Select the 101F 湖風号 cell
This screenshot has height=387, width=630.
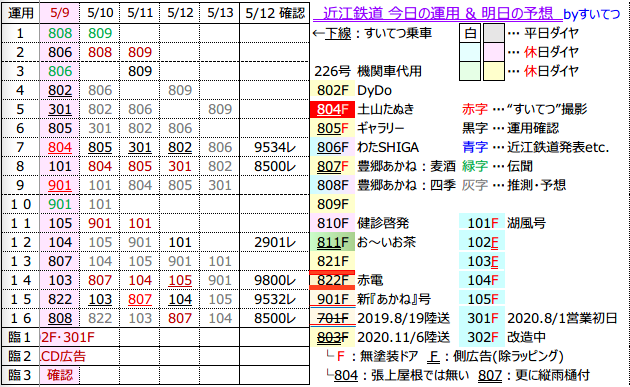482,223
